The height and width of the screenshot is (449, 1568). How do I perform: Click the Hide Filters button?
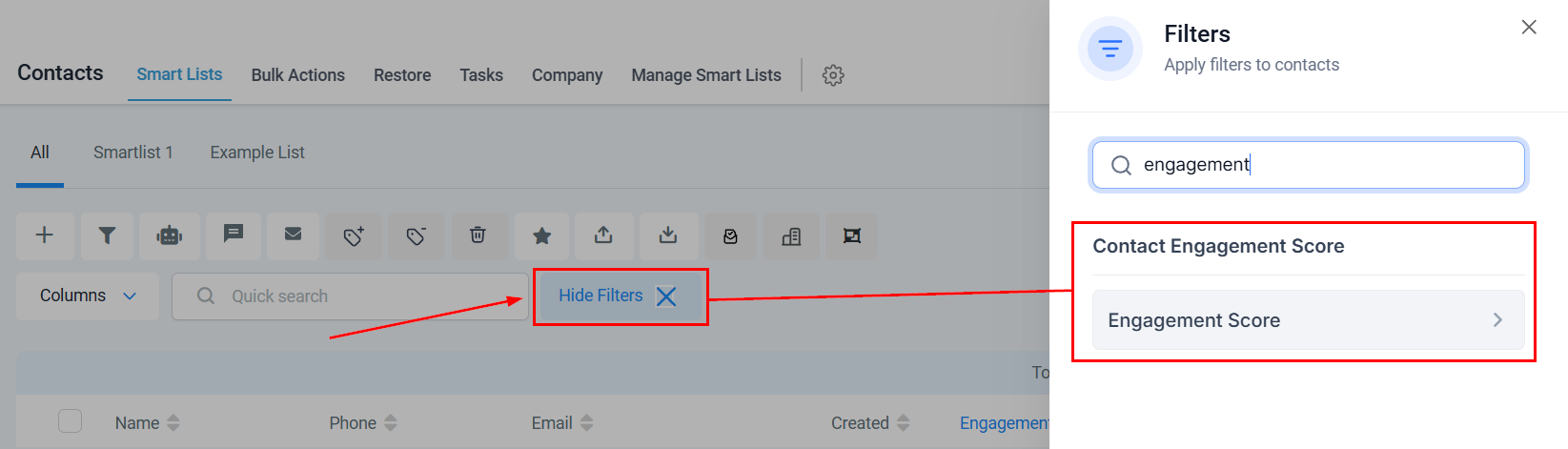620,296
